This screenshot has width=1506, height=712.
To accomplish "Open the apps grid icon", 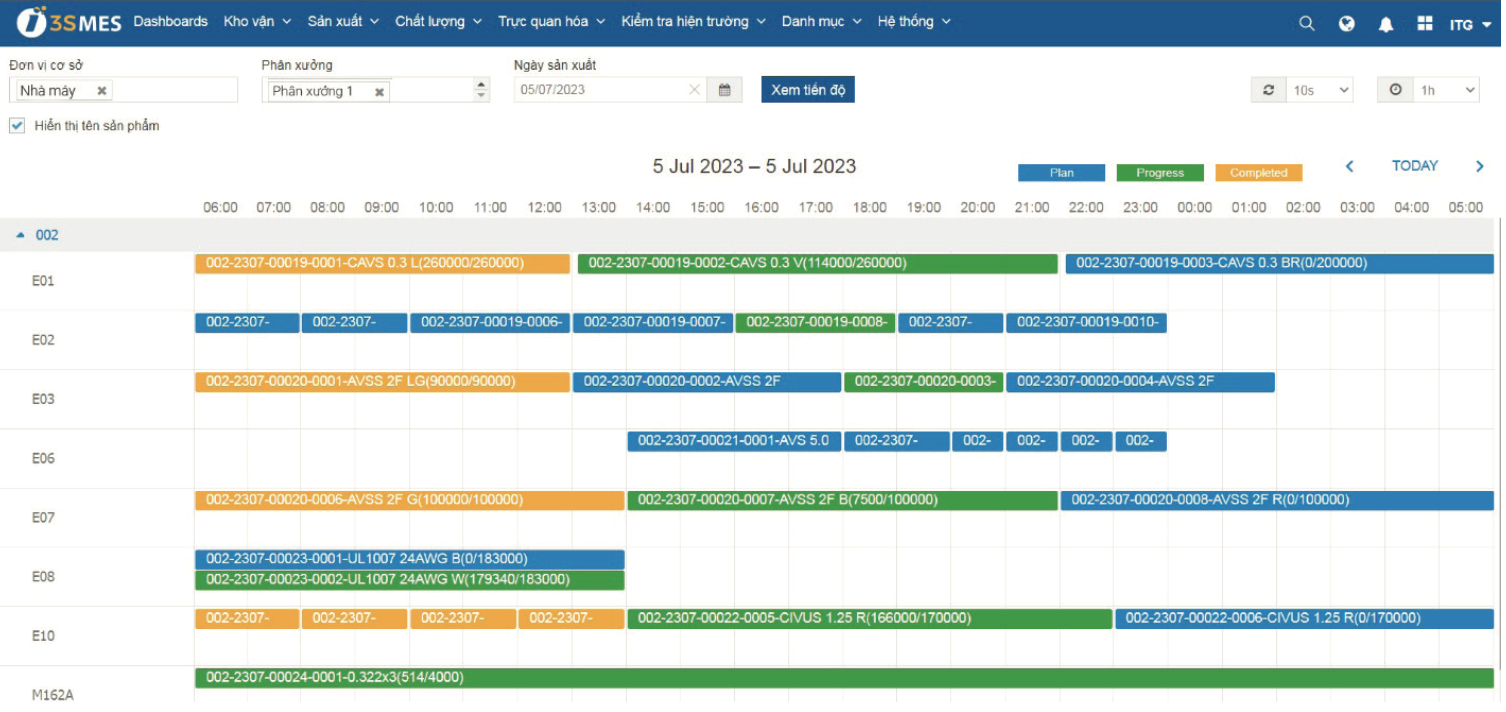I will [x=1425, y=24].
